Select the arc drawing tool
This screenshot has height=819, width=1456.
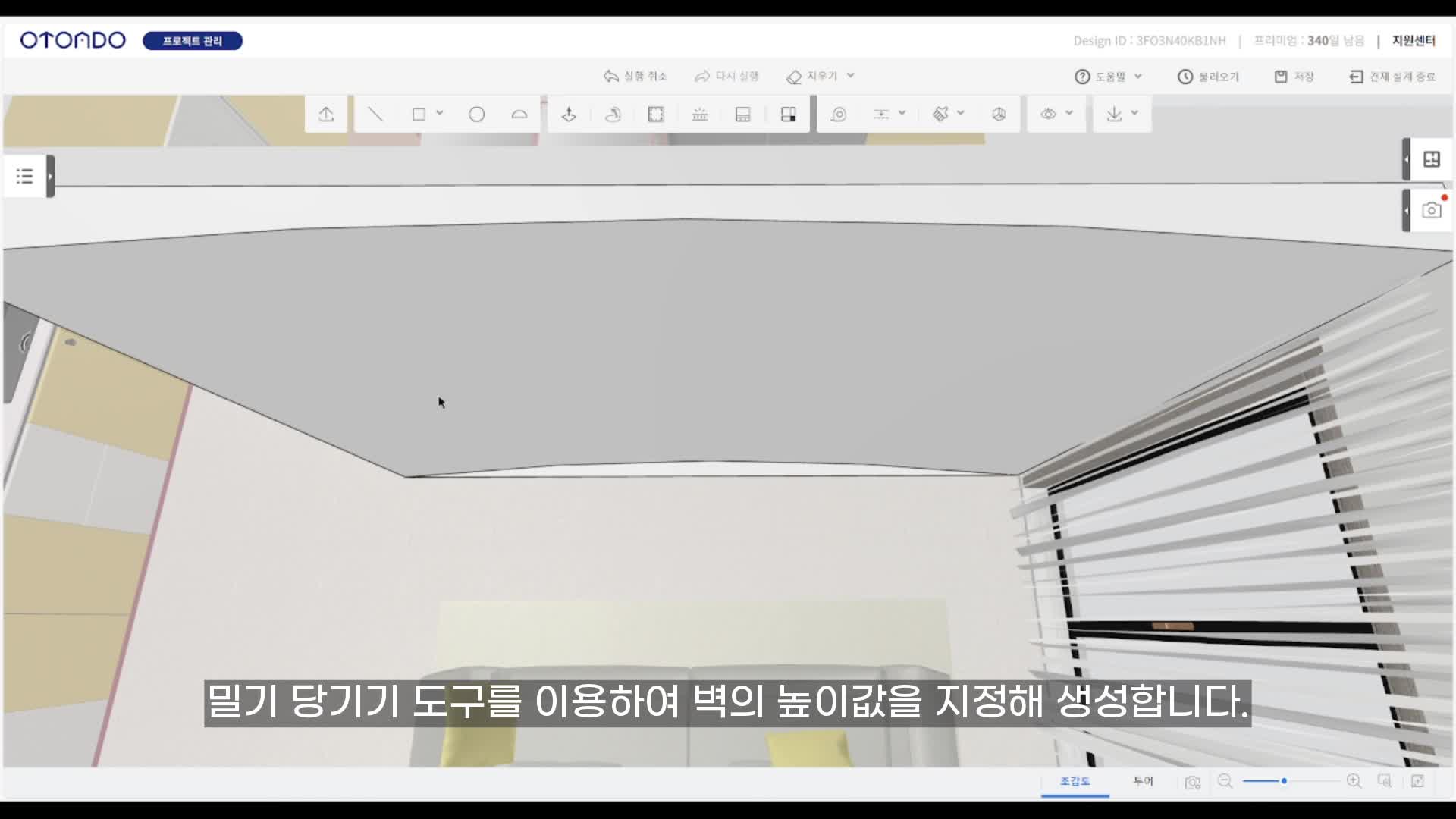519,115
